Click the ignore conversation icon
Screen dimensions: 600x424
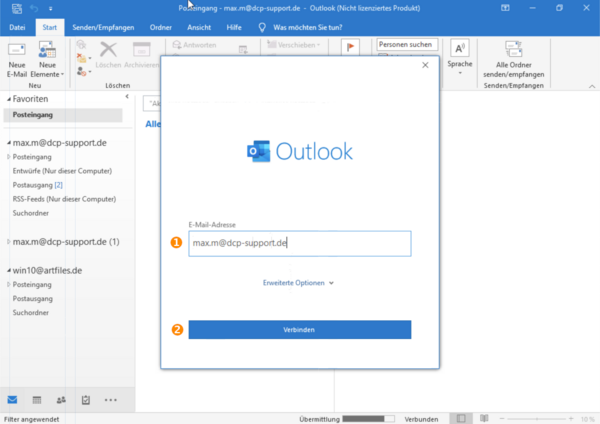pyautogui.click(x=81, y=45)
